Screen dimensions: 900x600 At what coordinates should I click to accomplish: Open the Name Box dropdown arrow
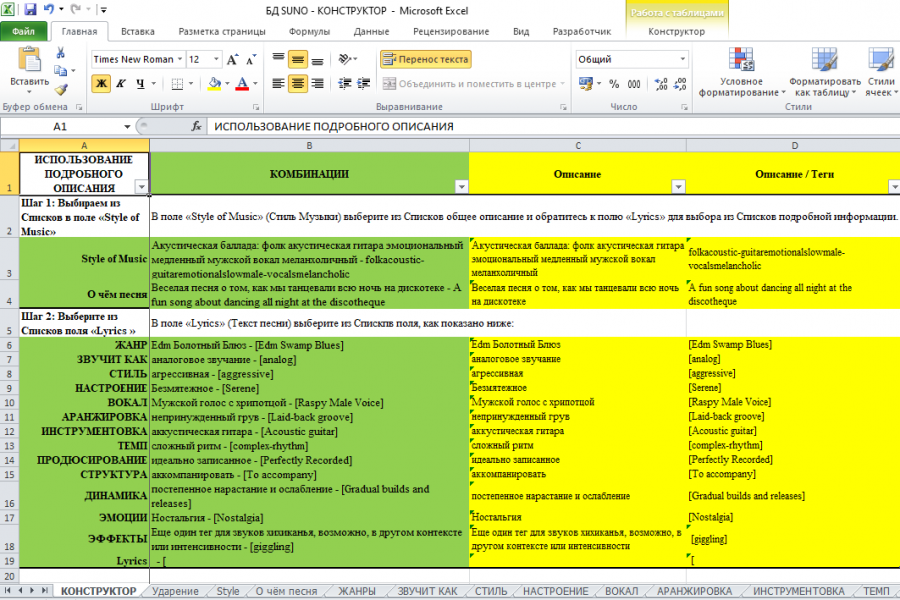[x=127, y=127]
